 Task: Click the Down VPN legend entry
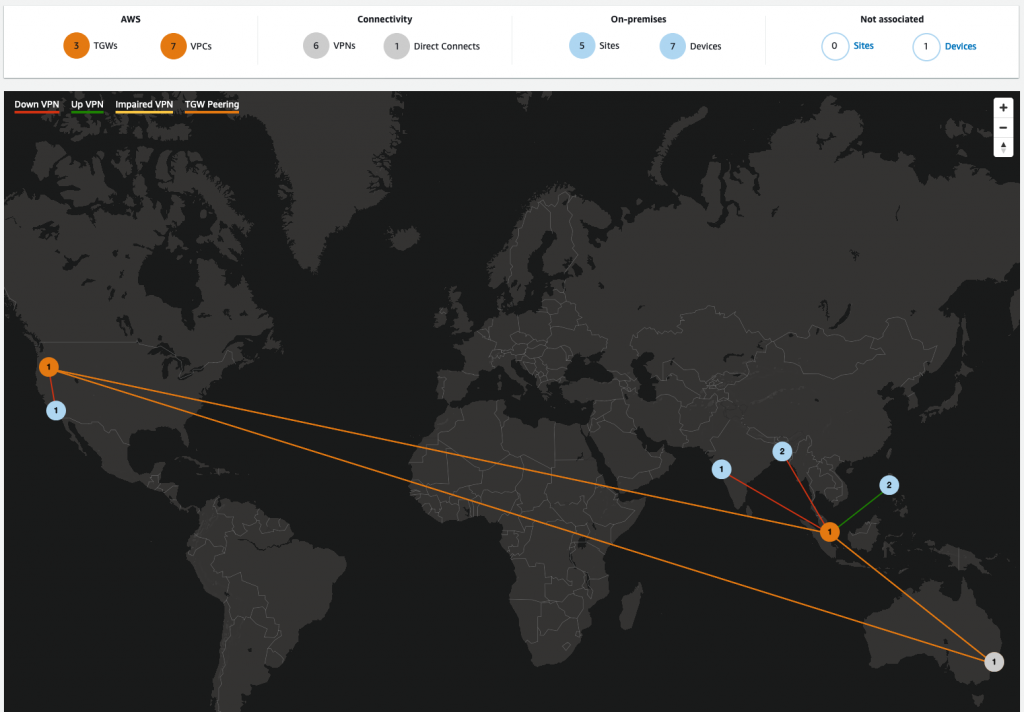(37, 105)
